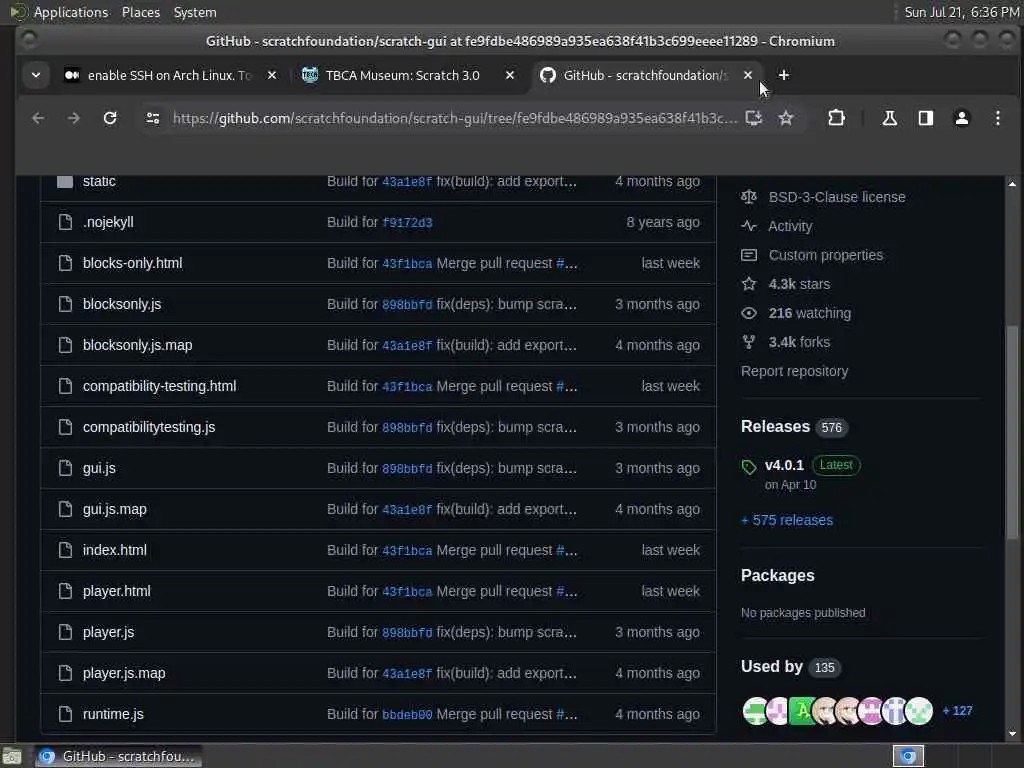Click Report repository
Image resolution: width=1024 pixels, height=768 pixels.
pyautogui.click(x=794, y=371)
